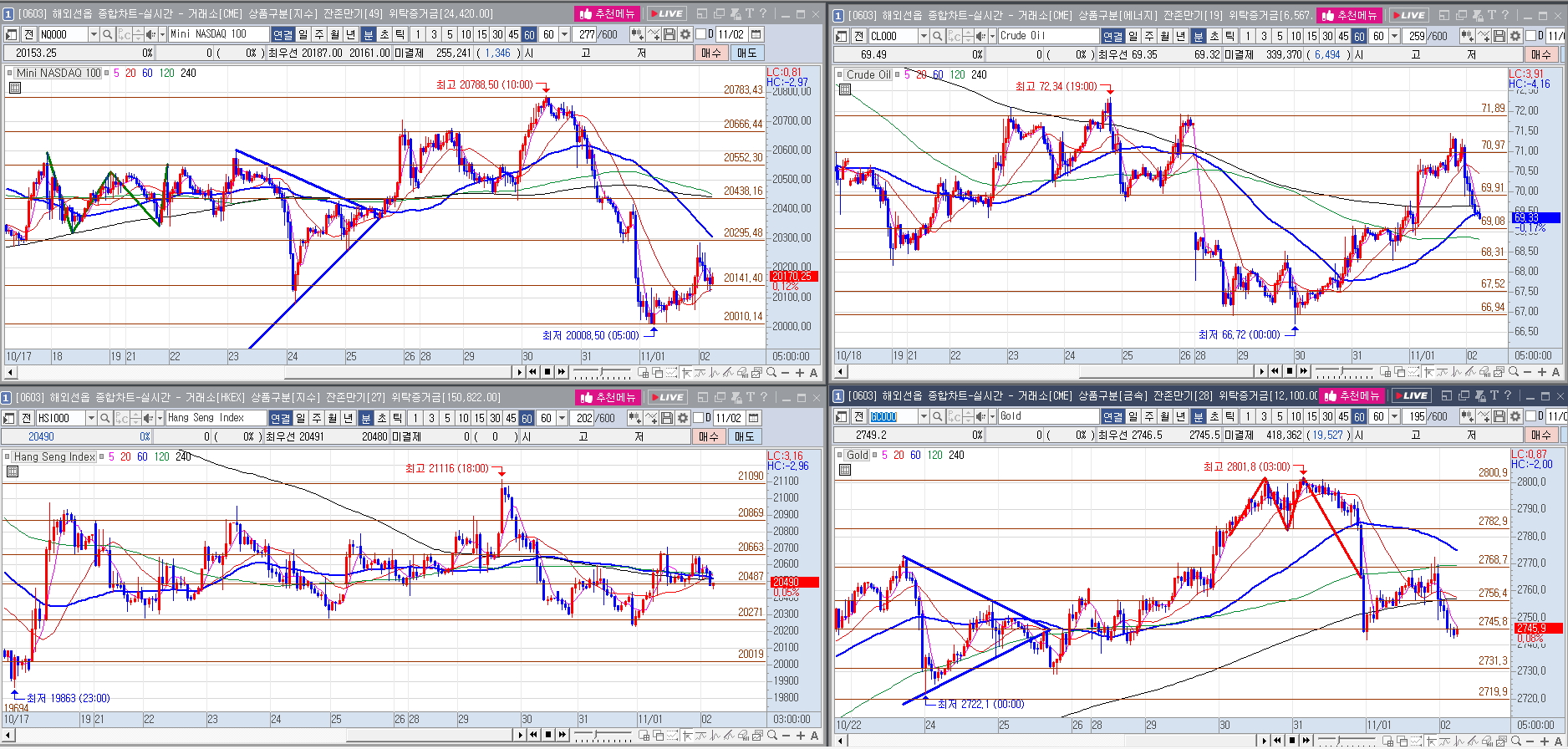This screenshot has height=749, width=1568.
Task: Toggle D checkbox in Gold toolbar
Action: point(1530,415)
